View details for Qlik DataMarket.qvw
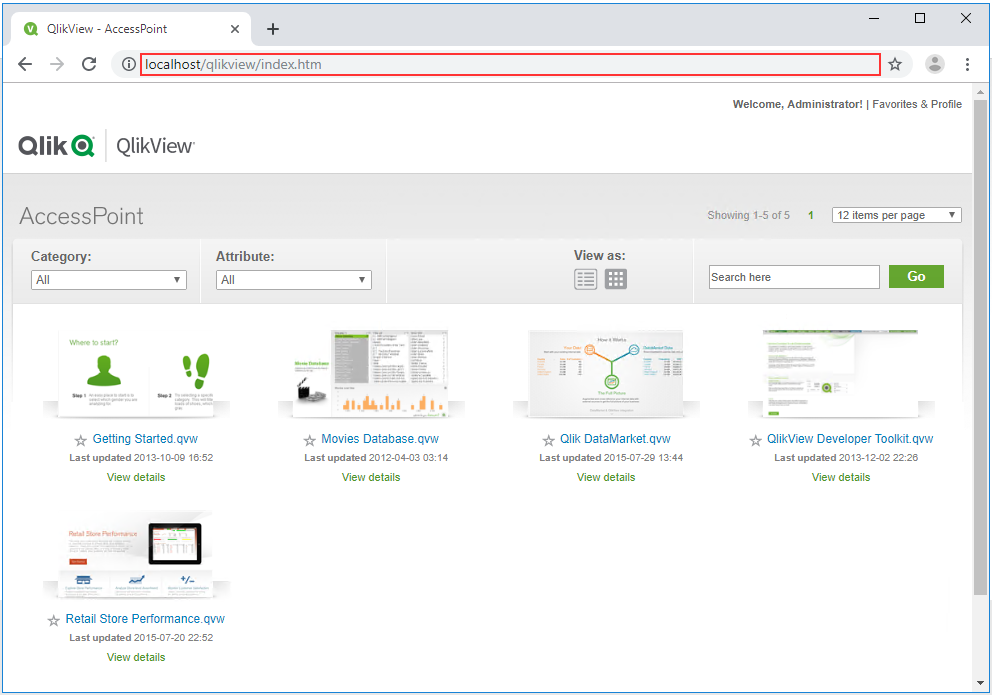The image size is (992, 695). click(605, 477)
